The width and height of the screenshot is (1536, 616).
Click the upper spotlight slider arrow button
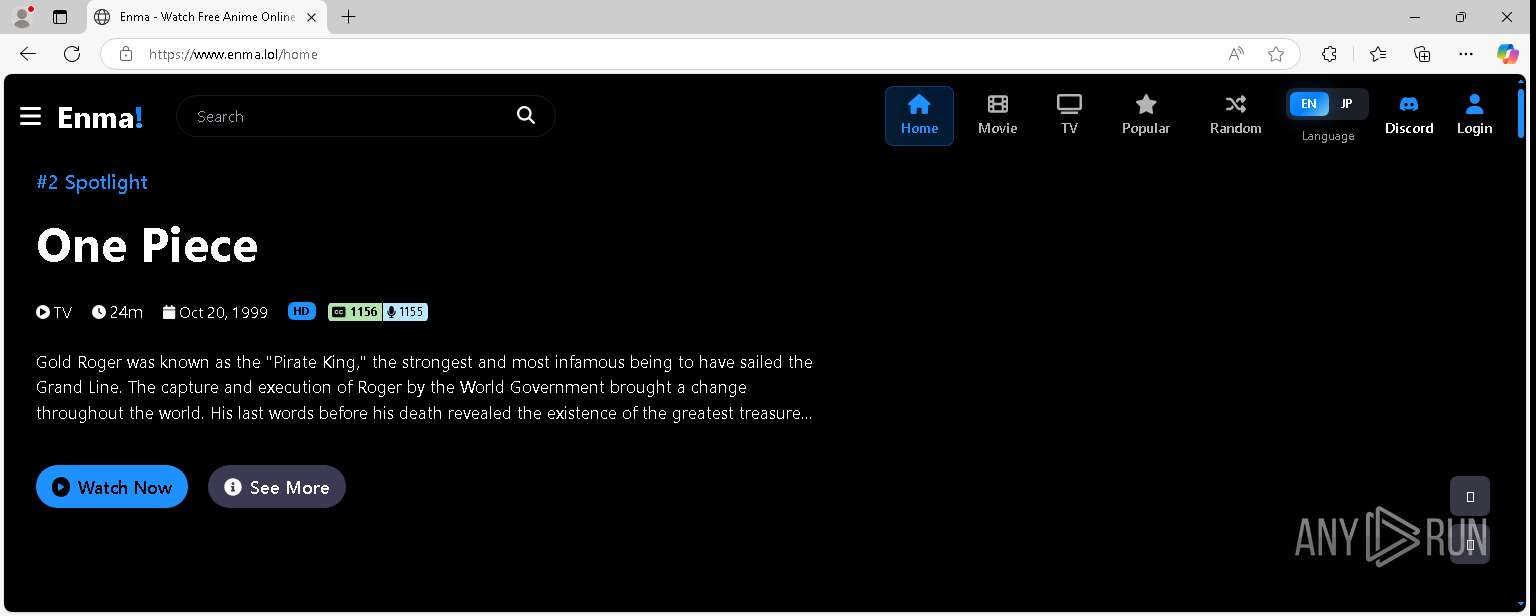[x=1470, y=496]
